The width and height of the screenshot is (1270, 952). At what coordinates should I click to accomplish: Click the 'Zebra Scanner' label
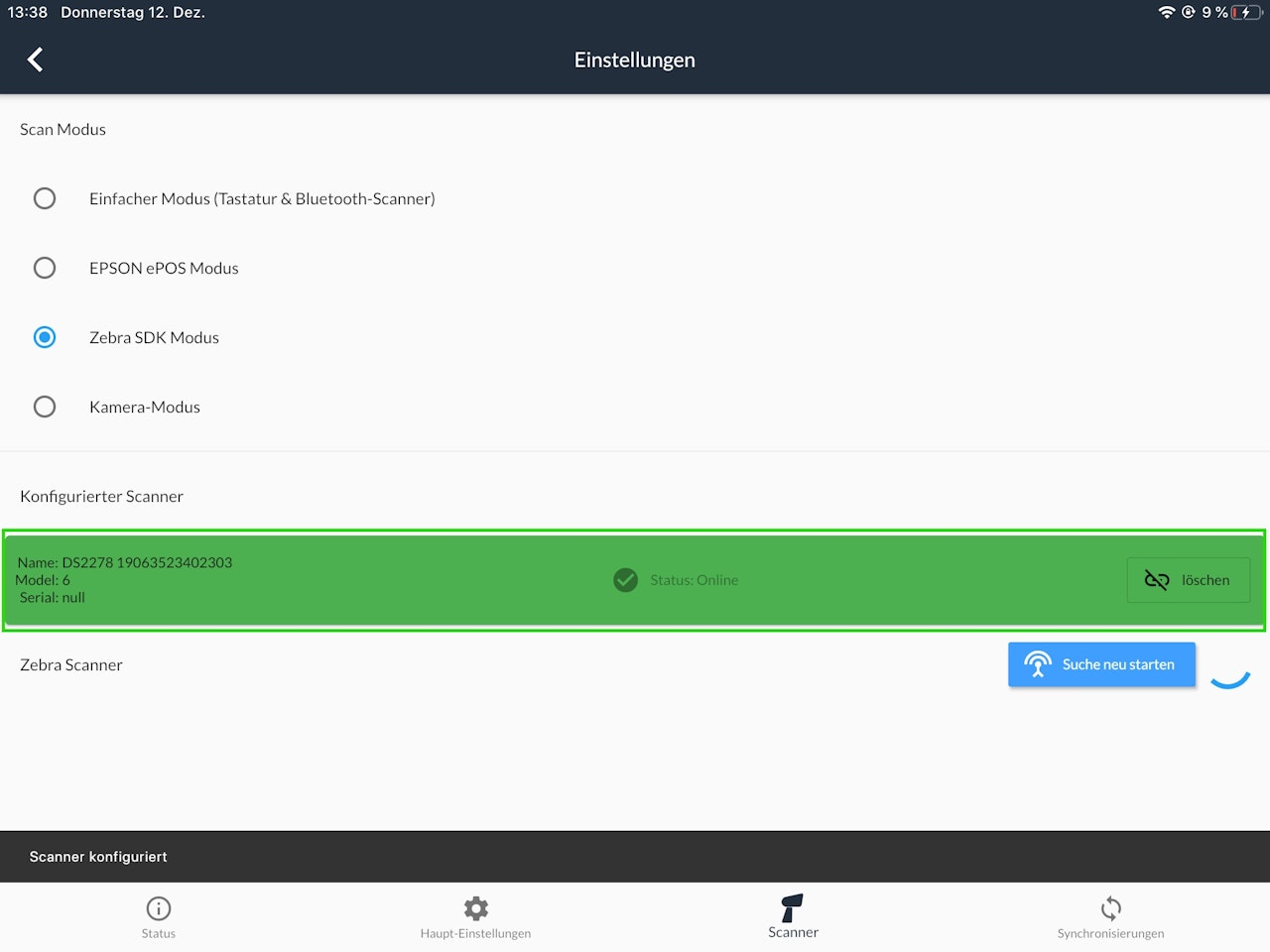[x=71, y=664]
